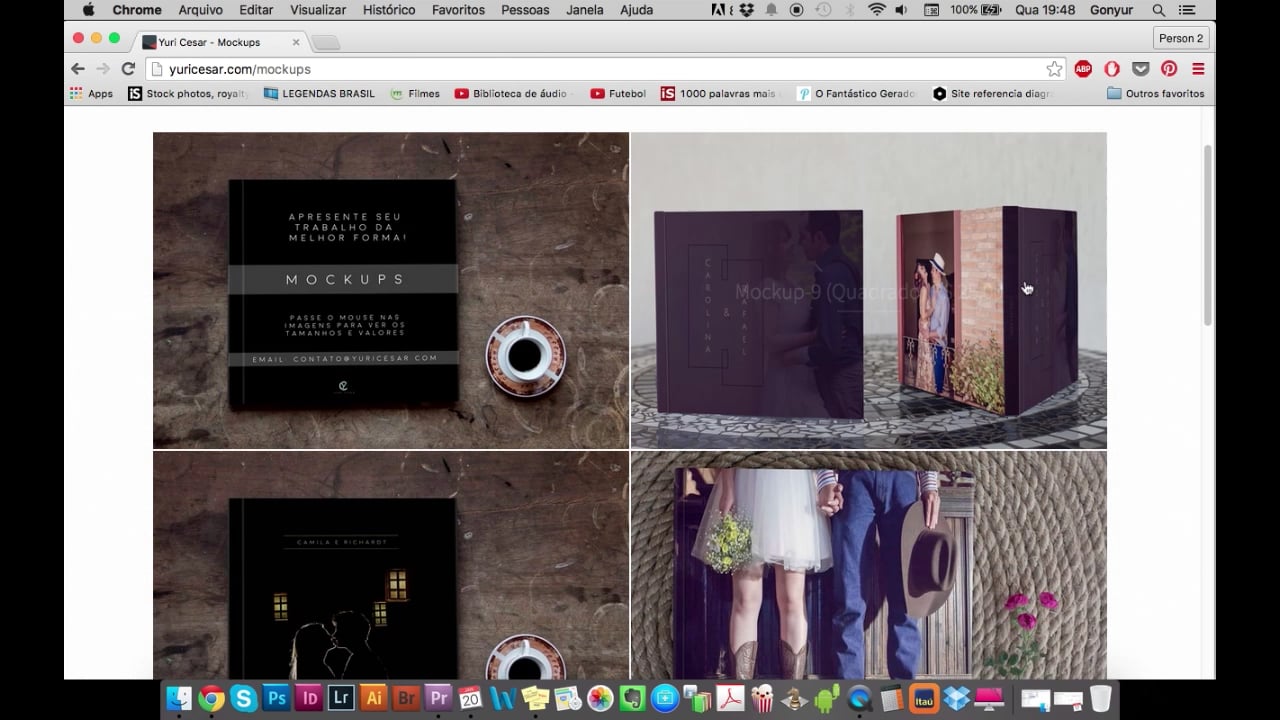Open Finder from the dock

(179, 698)
